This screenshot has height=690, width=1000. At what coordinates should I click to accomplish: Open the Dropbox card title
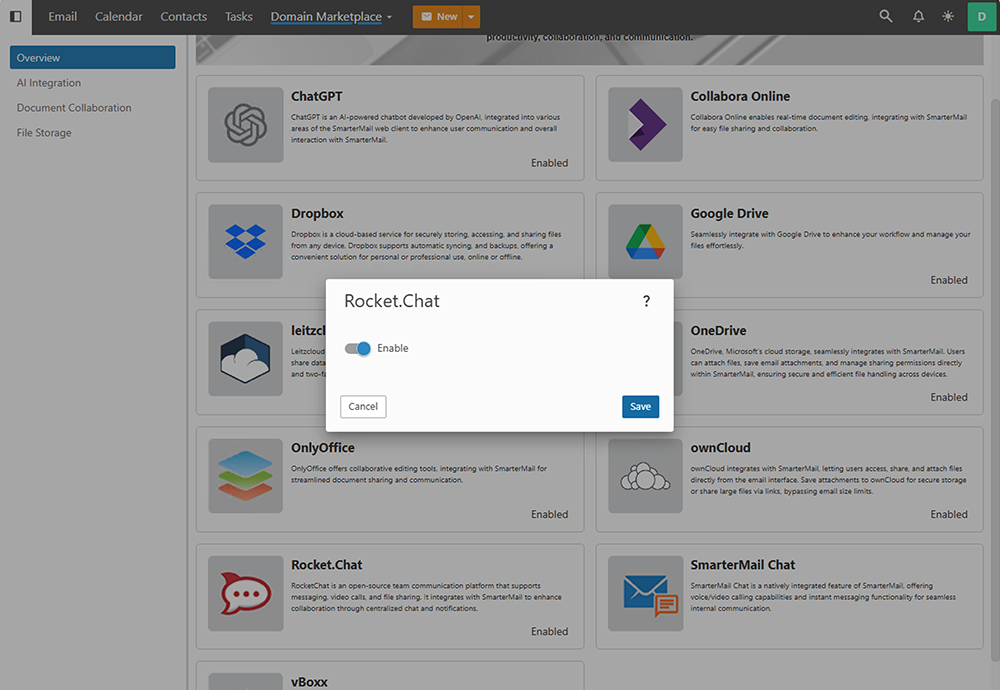point(317,214)
